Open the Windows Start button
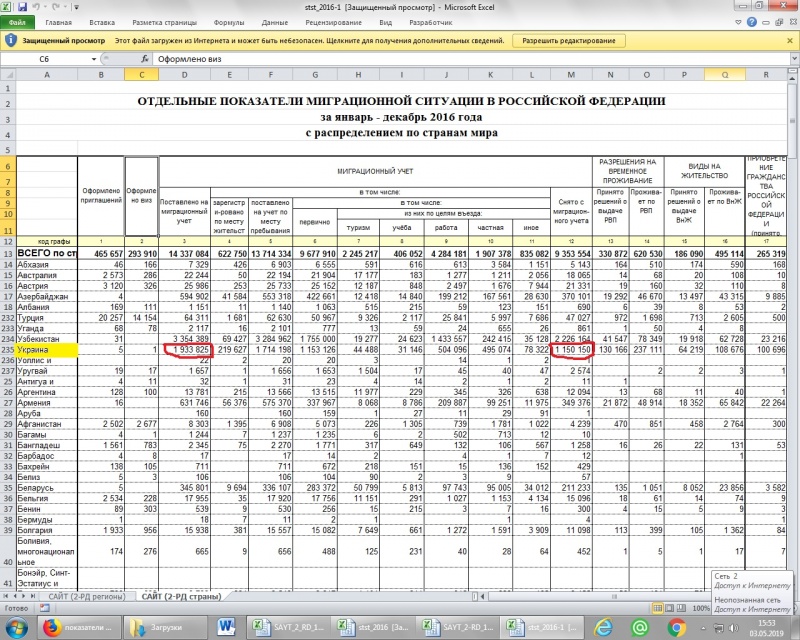Image resolution: width=800 pixels, height=640 pixels. click(16, 628)
